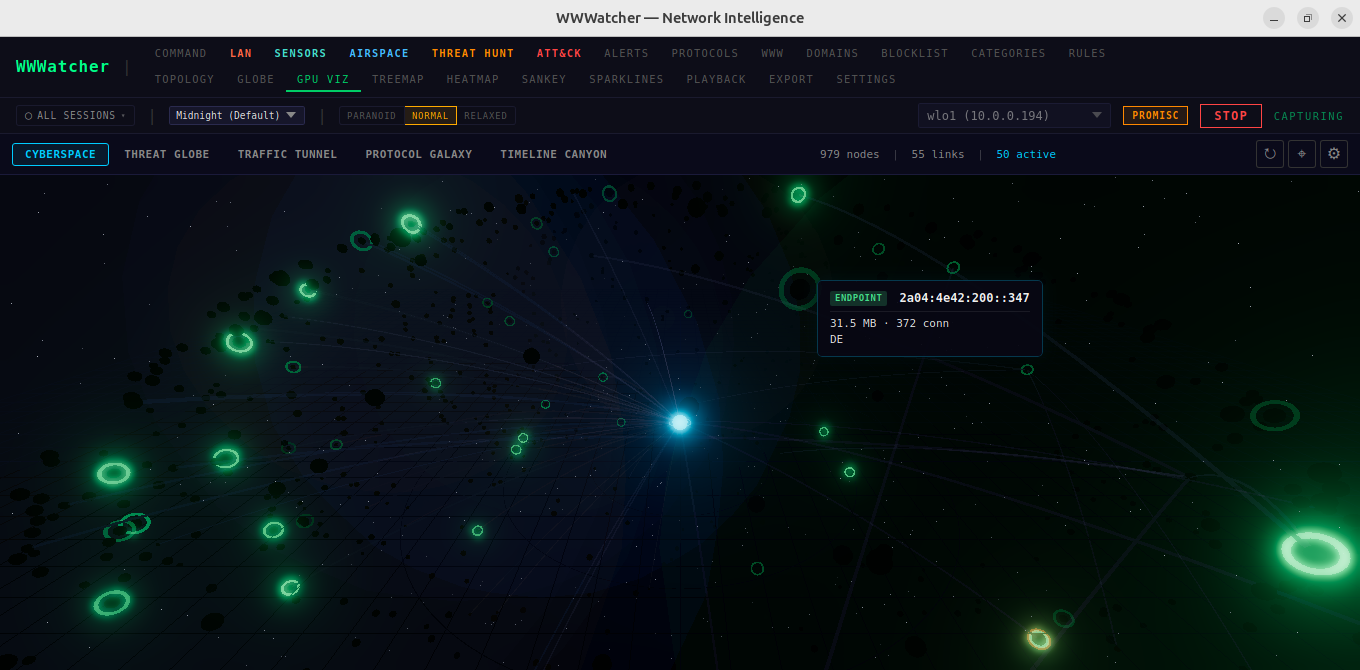Open the WWW section

click(772, 53)
